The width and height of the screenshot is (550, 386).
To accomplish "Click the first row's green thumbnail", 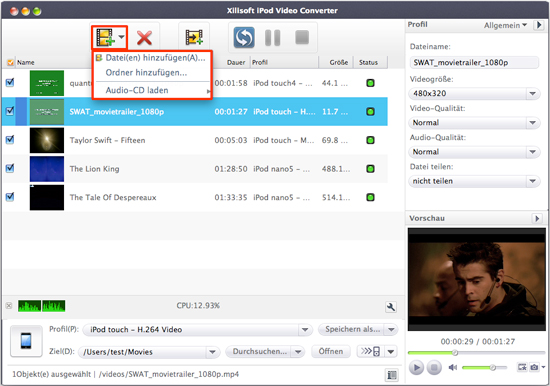I will pos(47,83).
